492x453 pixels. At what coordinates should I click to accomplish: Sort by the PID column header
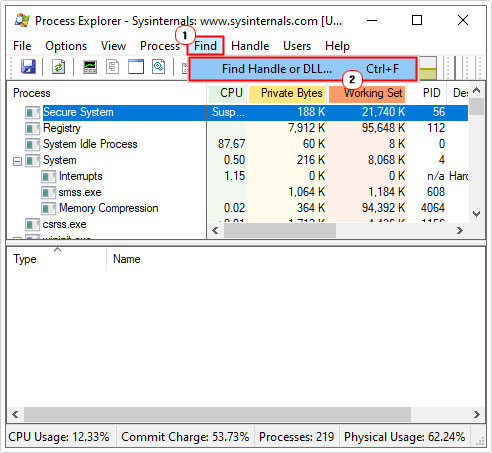[x=427, y=93]
